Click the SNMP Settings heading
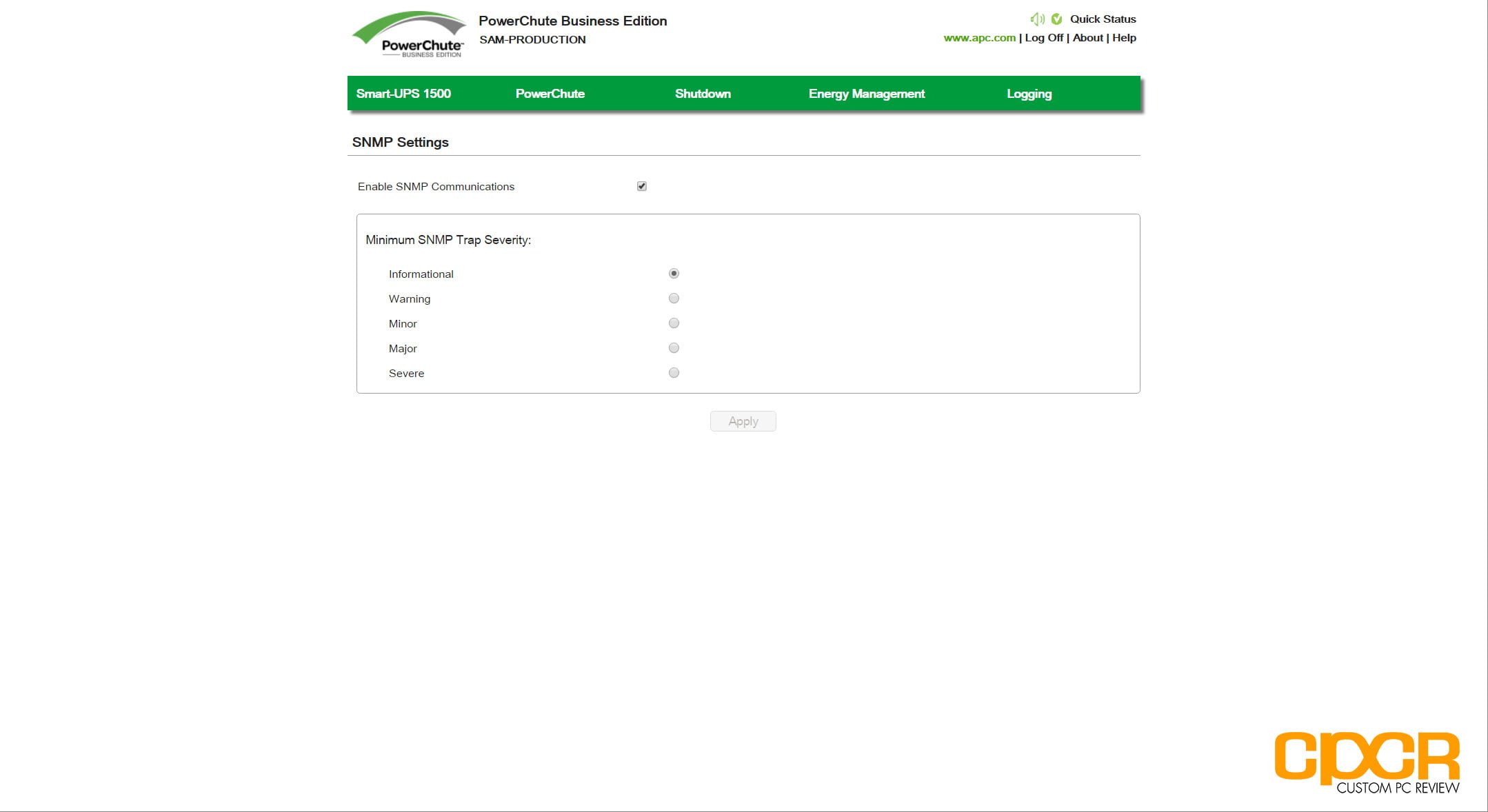 [x=400, y=142]
